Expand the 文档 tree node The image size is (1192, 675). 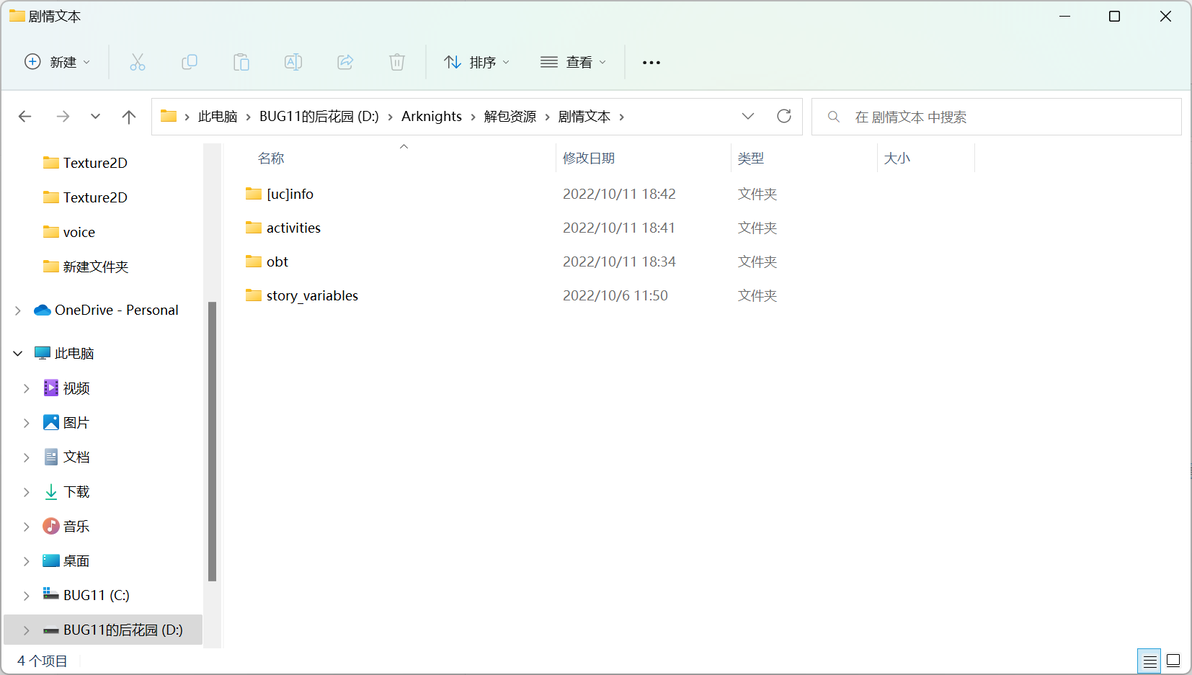pos(27,457)
